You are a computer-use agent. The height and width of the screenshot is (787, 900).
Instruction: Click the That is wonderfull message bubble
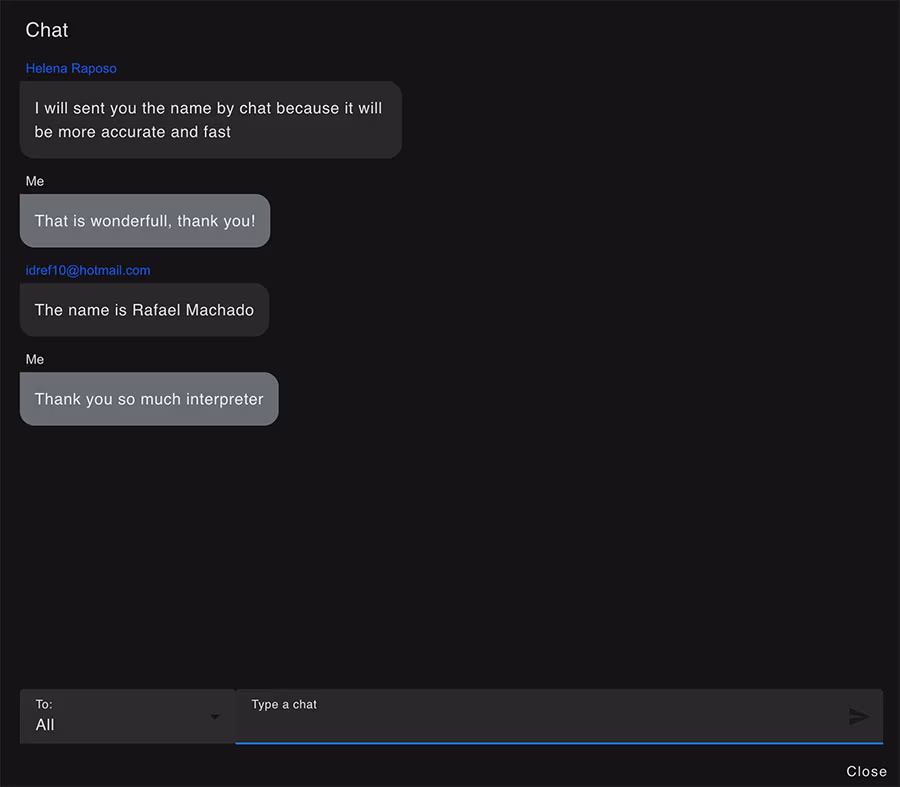(145, 220)
